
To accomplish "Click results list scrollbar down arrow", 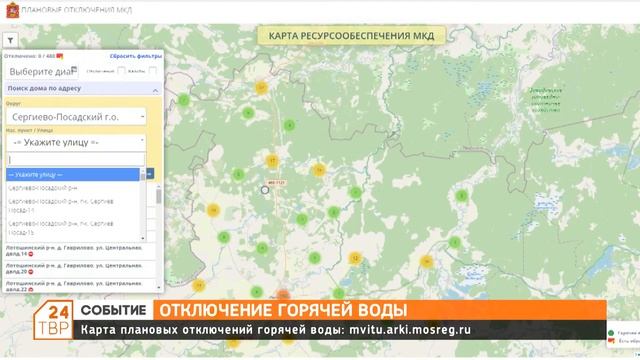I will [159, 288].
